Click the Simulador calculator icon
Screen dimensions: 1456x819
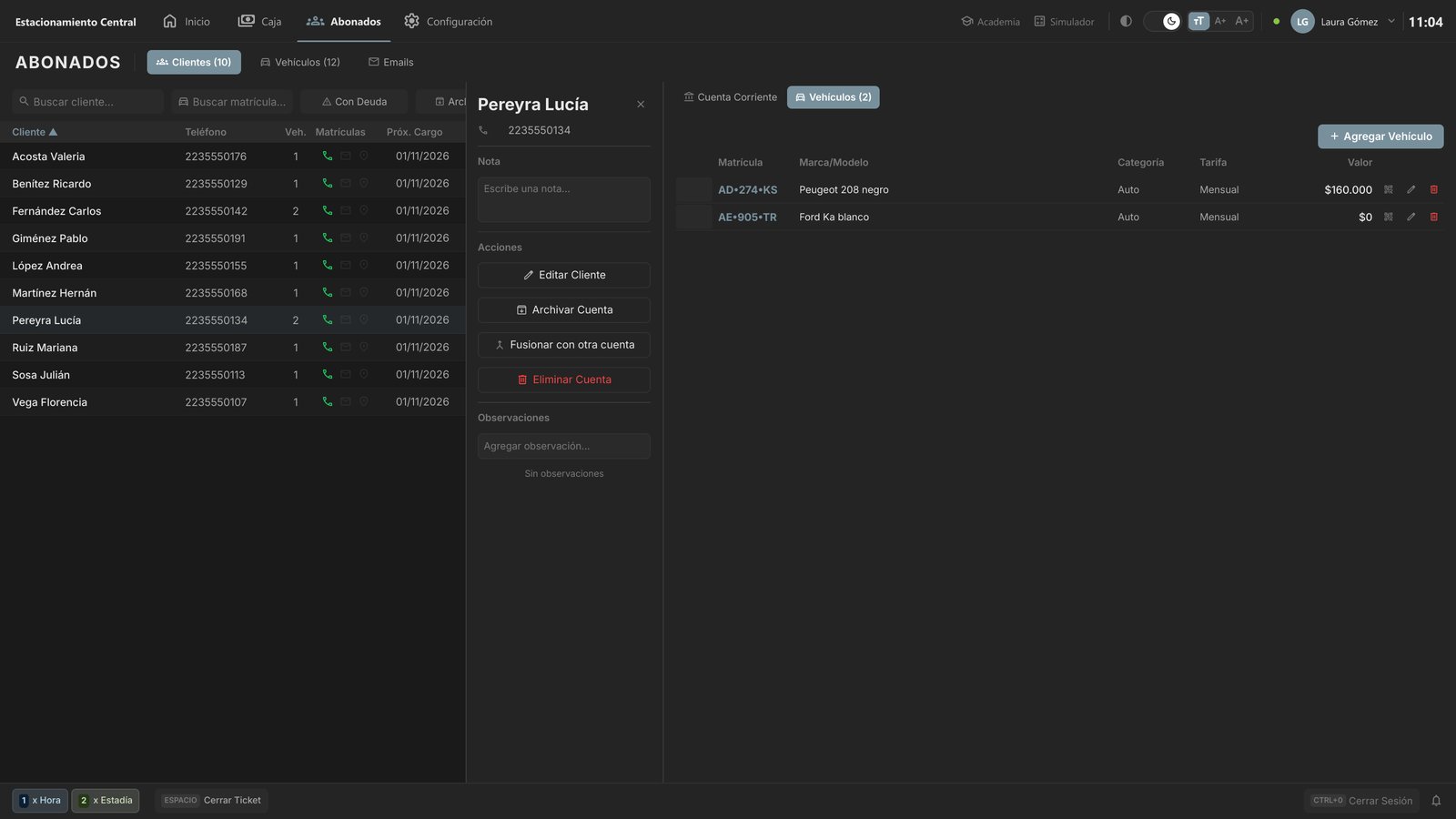pos(1039,21)
